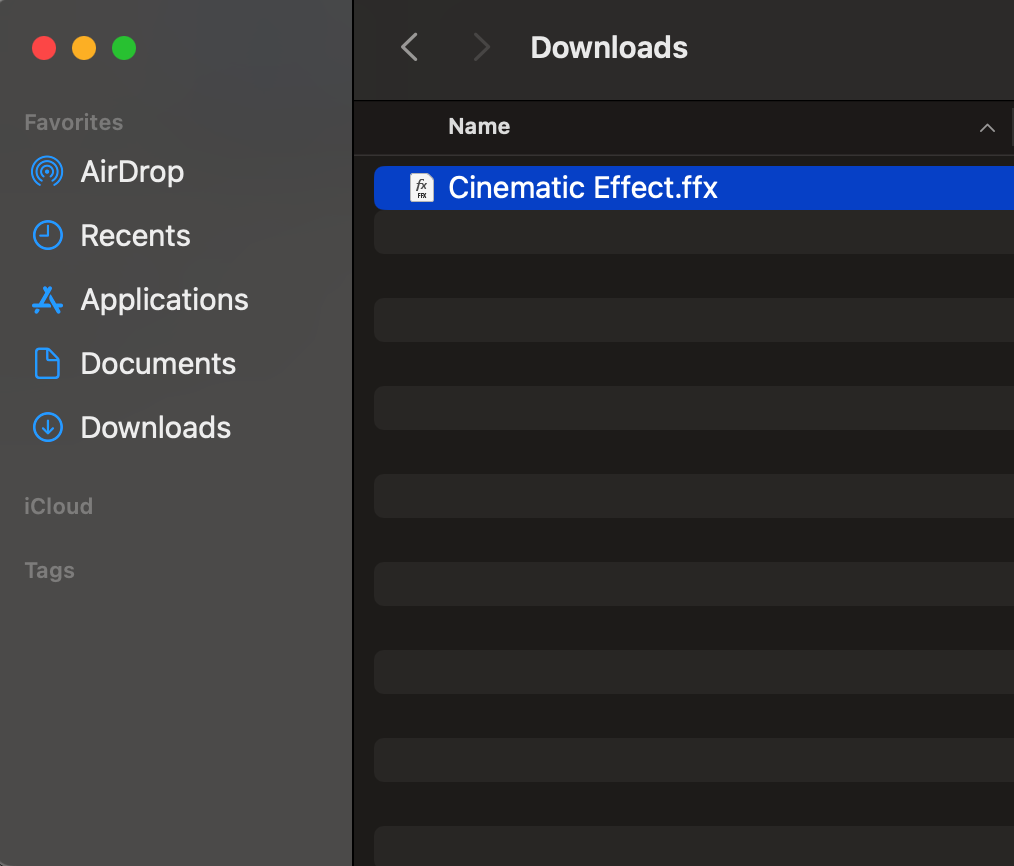The width and height of the screenshot is (1014, 866).
Task: Sort files by the Name header
Action: click(479, 127)
